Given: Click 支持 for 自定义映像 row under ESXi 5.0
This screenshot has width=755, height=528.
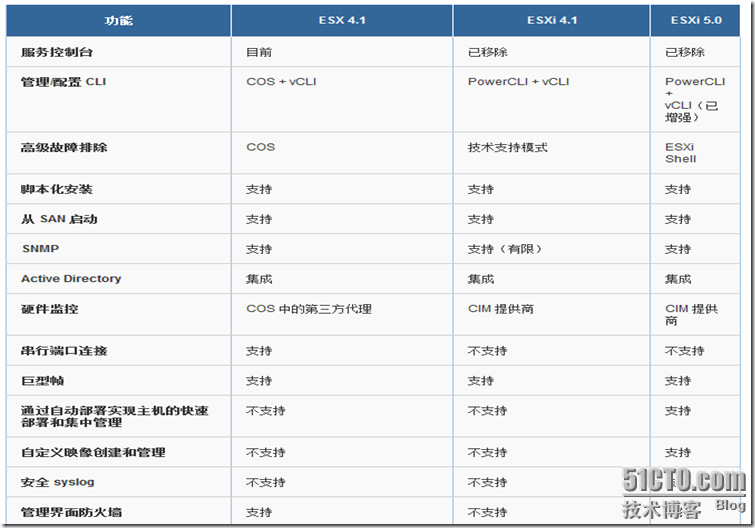Looking at the screenshot, I should point(678,452).
